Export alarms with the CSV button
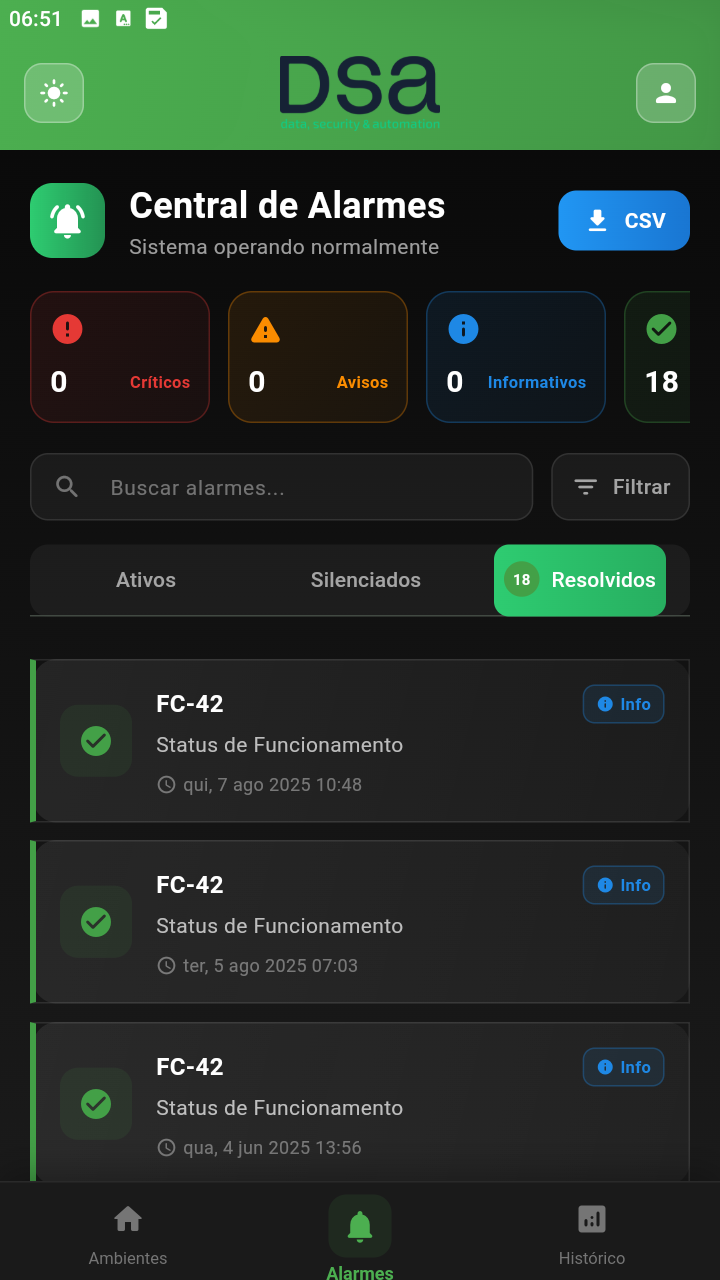 coord(624,220)
